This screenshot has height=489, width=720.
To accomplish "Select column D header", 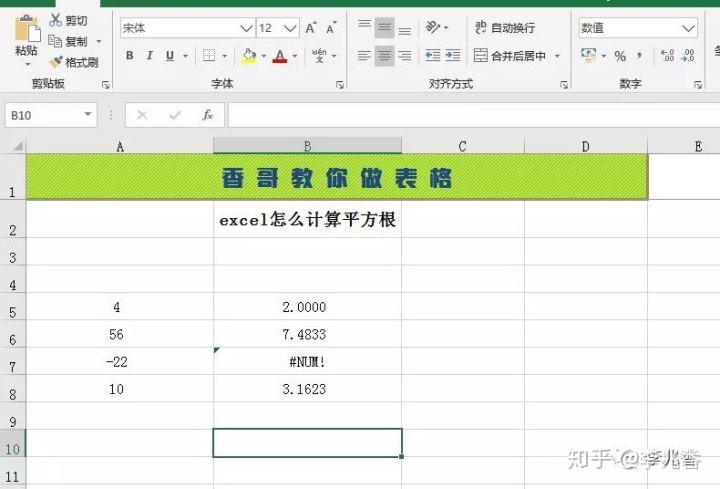I will tap(586, 146).
